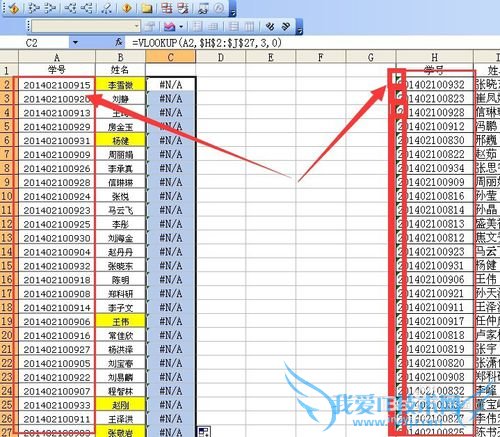Open the Auto Fill Options button
The image size is (500, 437).
(x=203, y=431)
